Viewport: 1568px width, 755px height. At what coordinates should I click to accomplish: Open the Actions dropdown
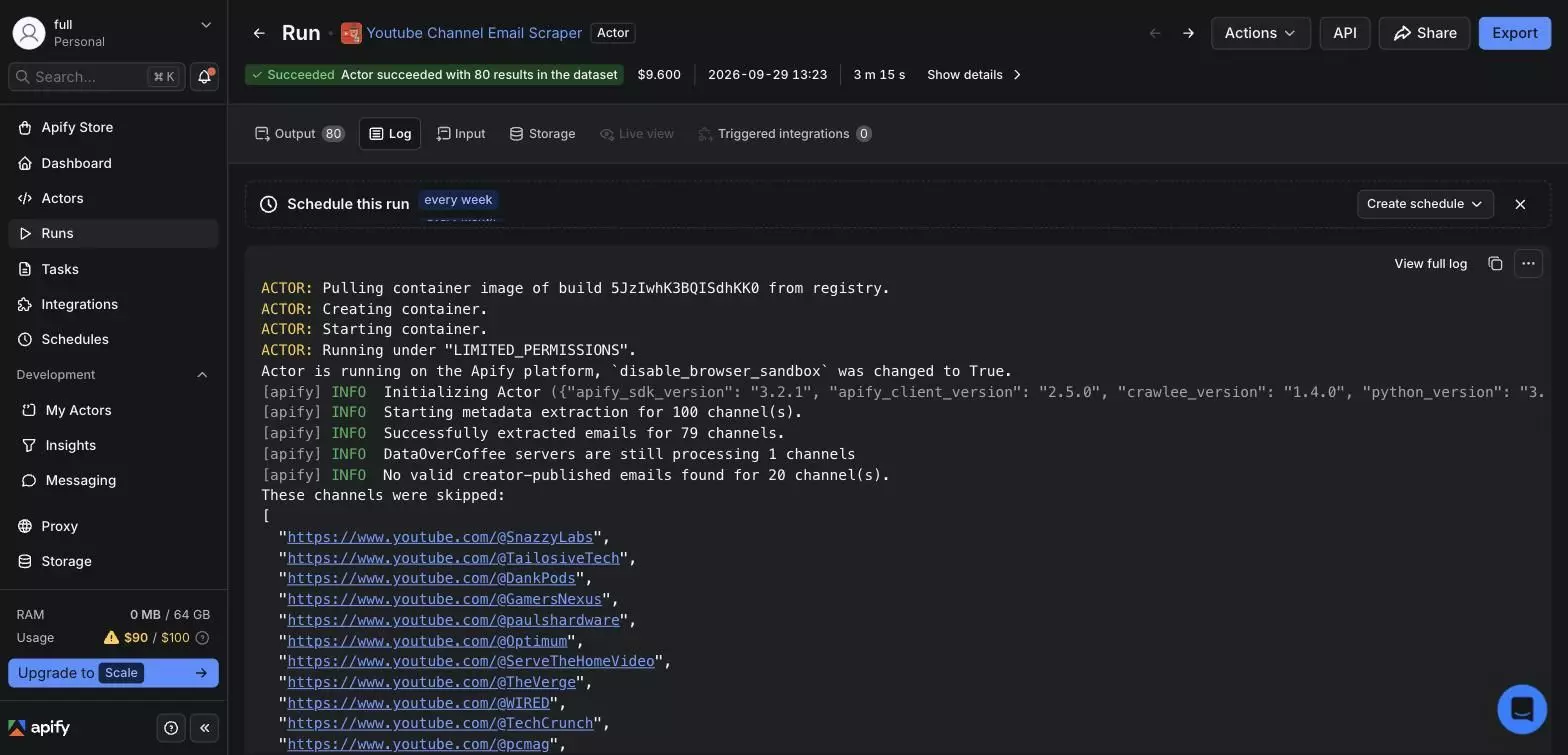point(1260,33)
